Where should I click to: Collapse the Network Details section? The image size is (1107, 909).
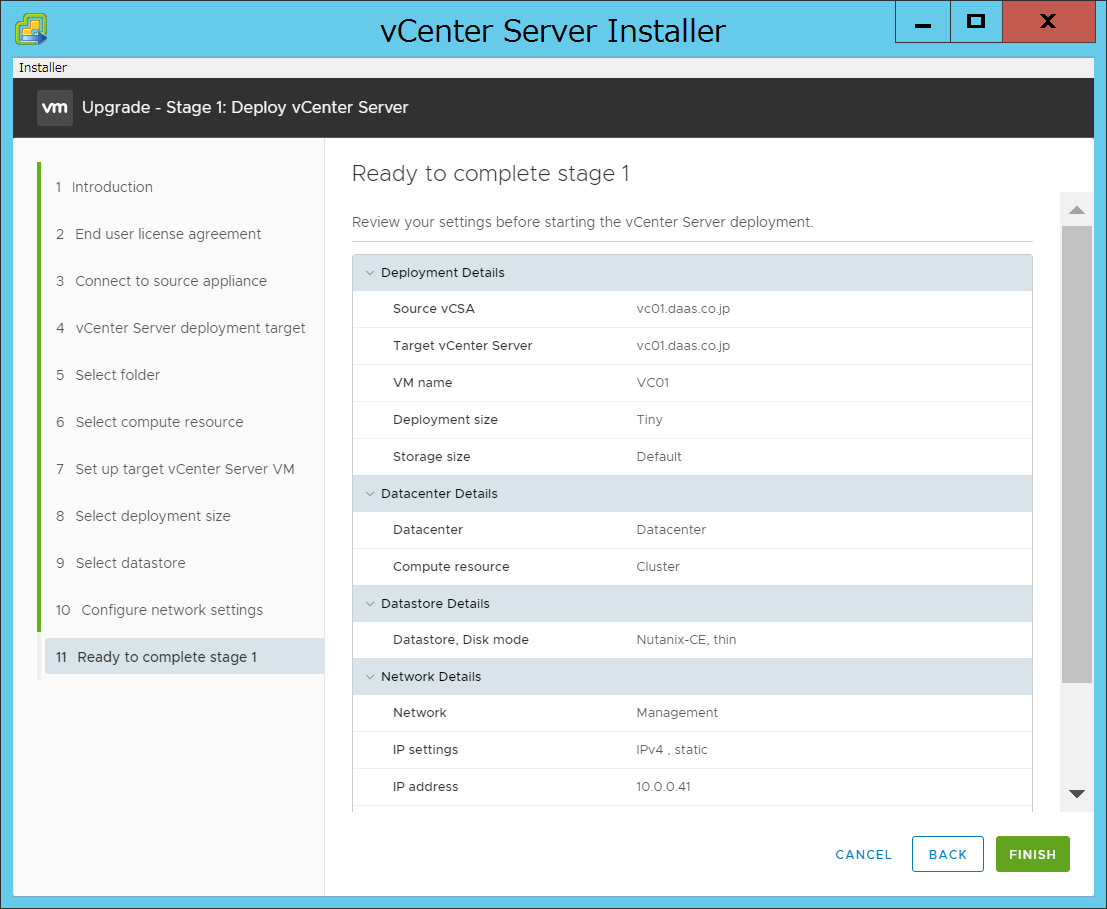pyautogui.click(x=370, y=676)
